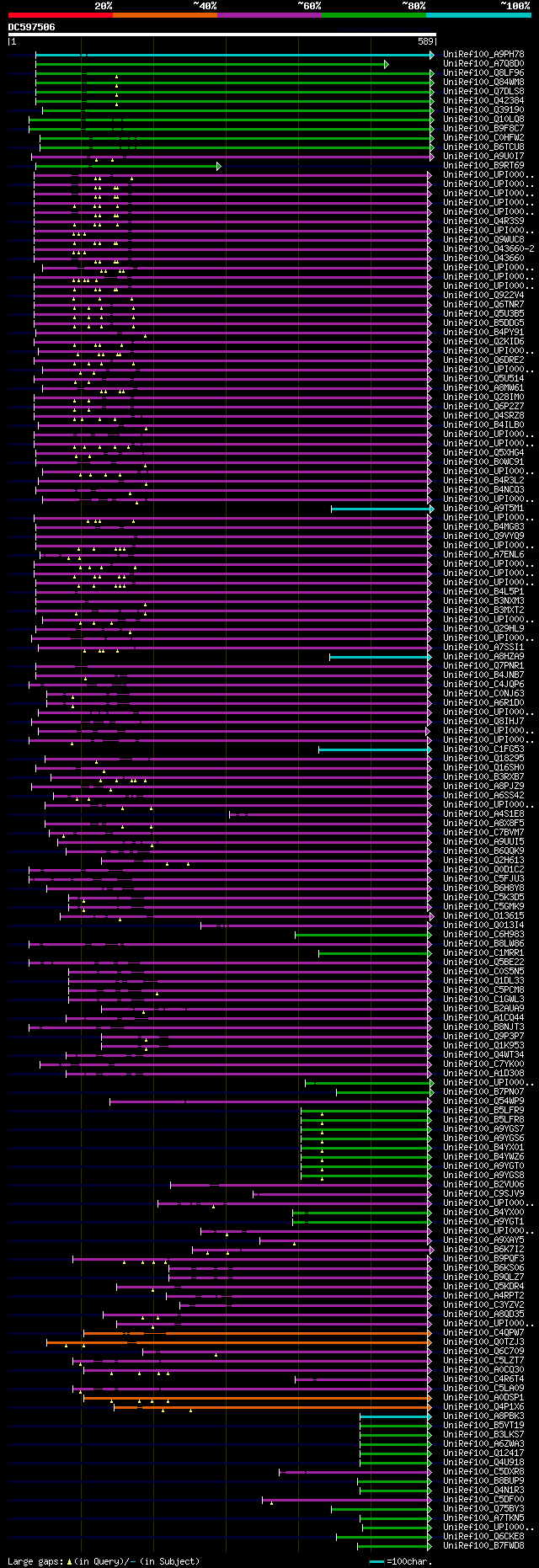Open hit UniRef100_A9PH78
The width and height of the screenshot is (539, 1568).
point(483,54)
